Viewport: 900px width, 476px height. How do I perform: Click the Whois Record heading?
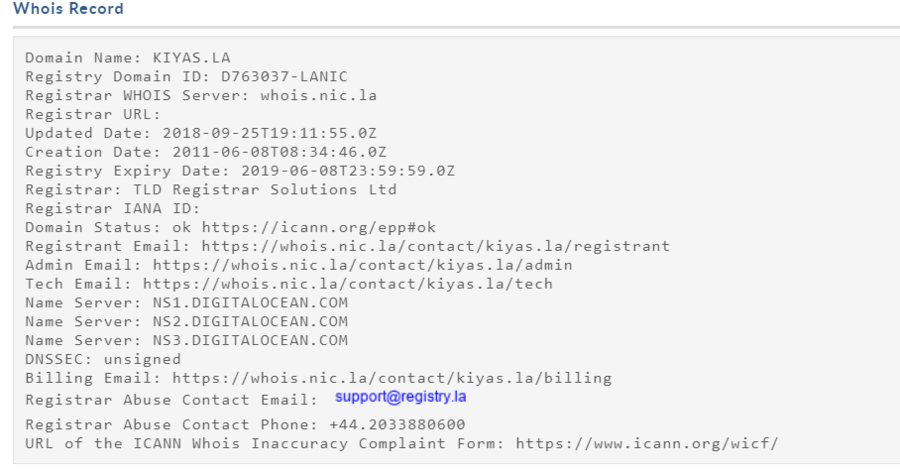(x=68, y=9)
